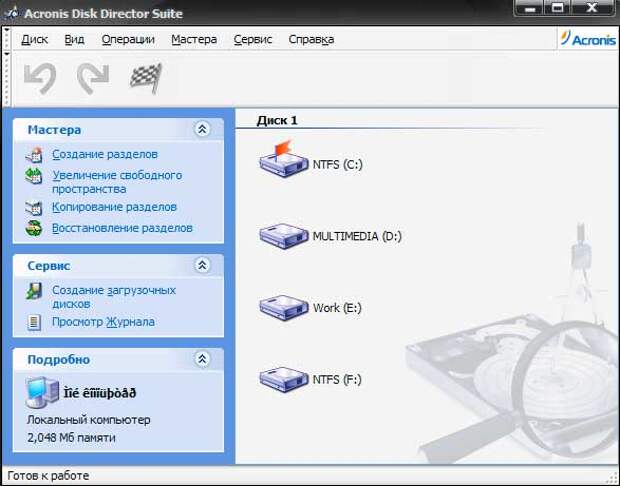
Task: Click the Готов к работе status text
Action: point(48,476)
